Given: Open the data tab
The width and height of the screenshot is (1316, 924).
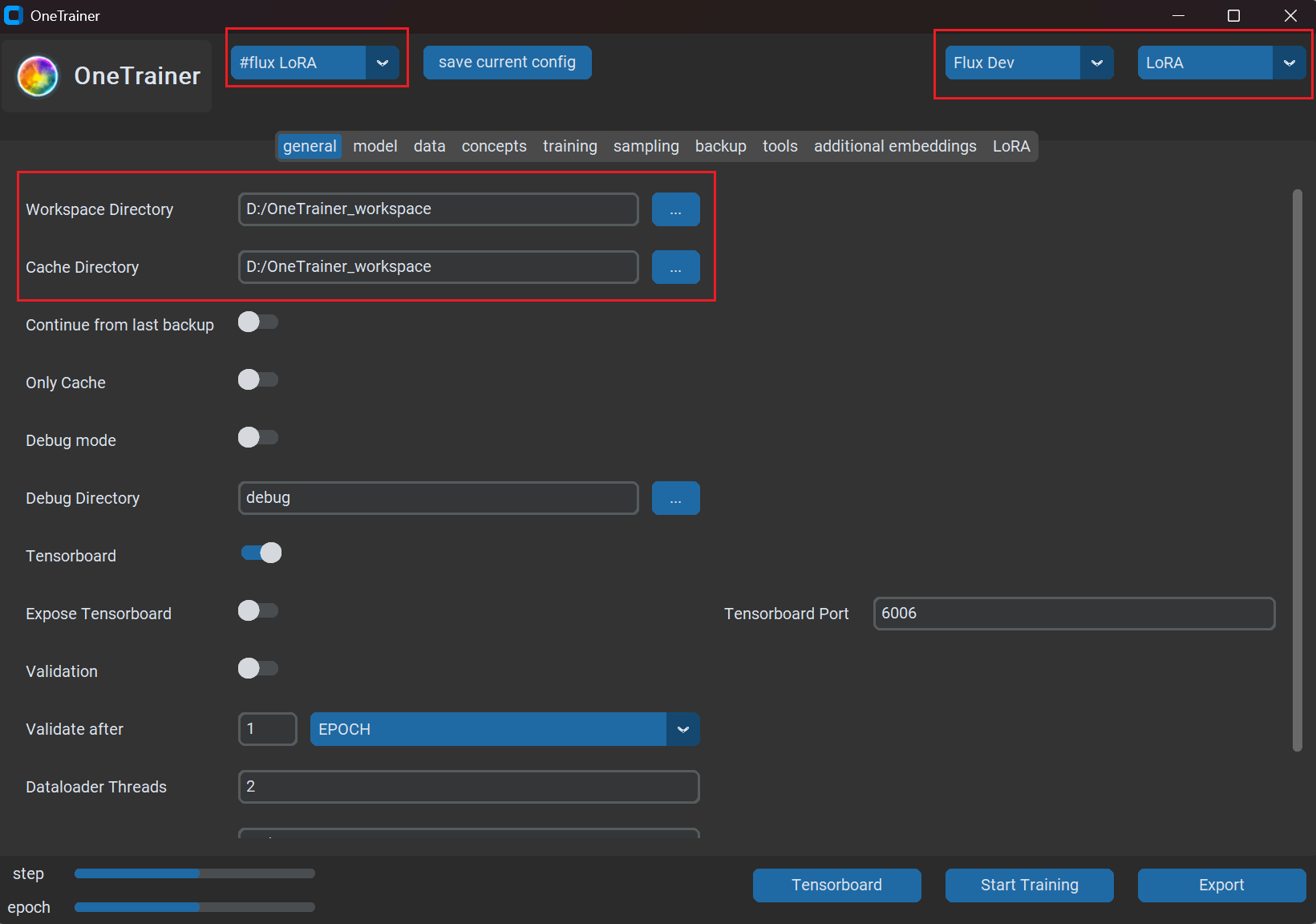Looking at the screenshot, I should click(430, 146).
